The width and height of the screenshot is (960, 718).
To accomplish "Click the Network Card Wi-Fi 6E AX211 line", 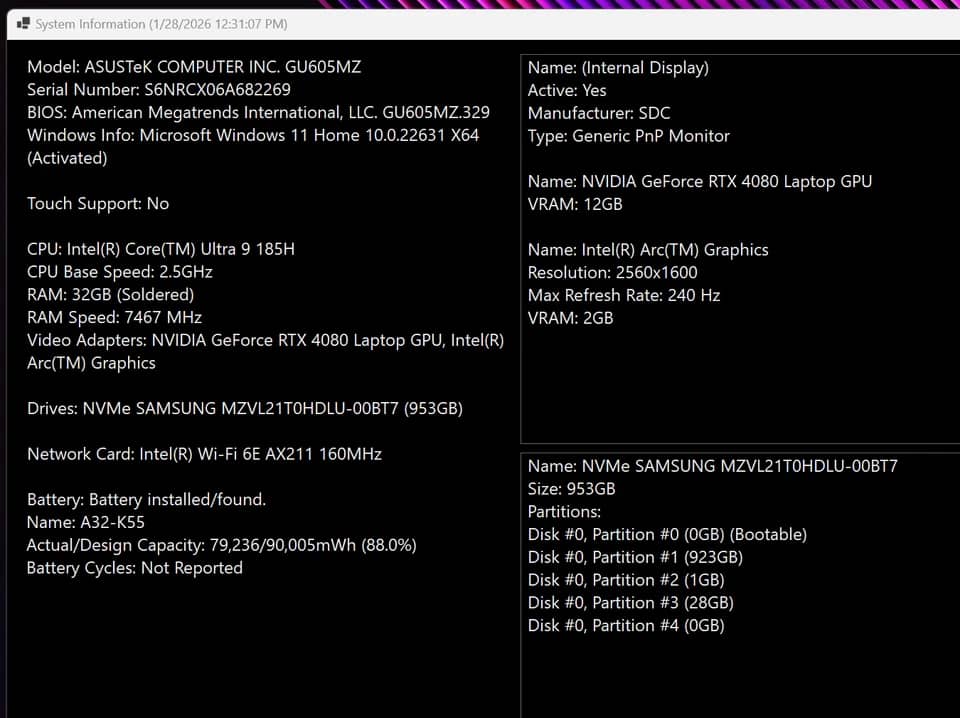I will (204, 454).
